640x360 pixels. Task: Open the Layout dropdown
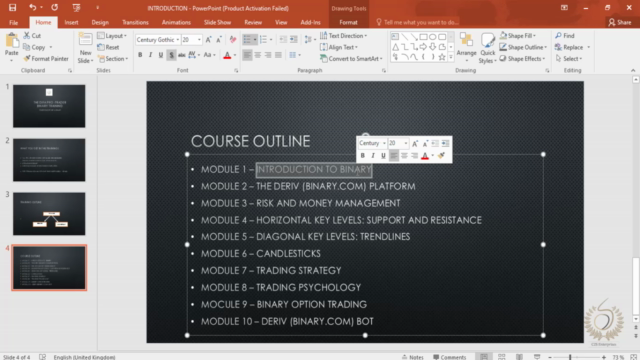112,36
